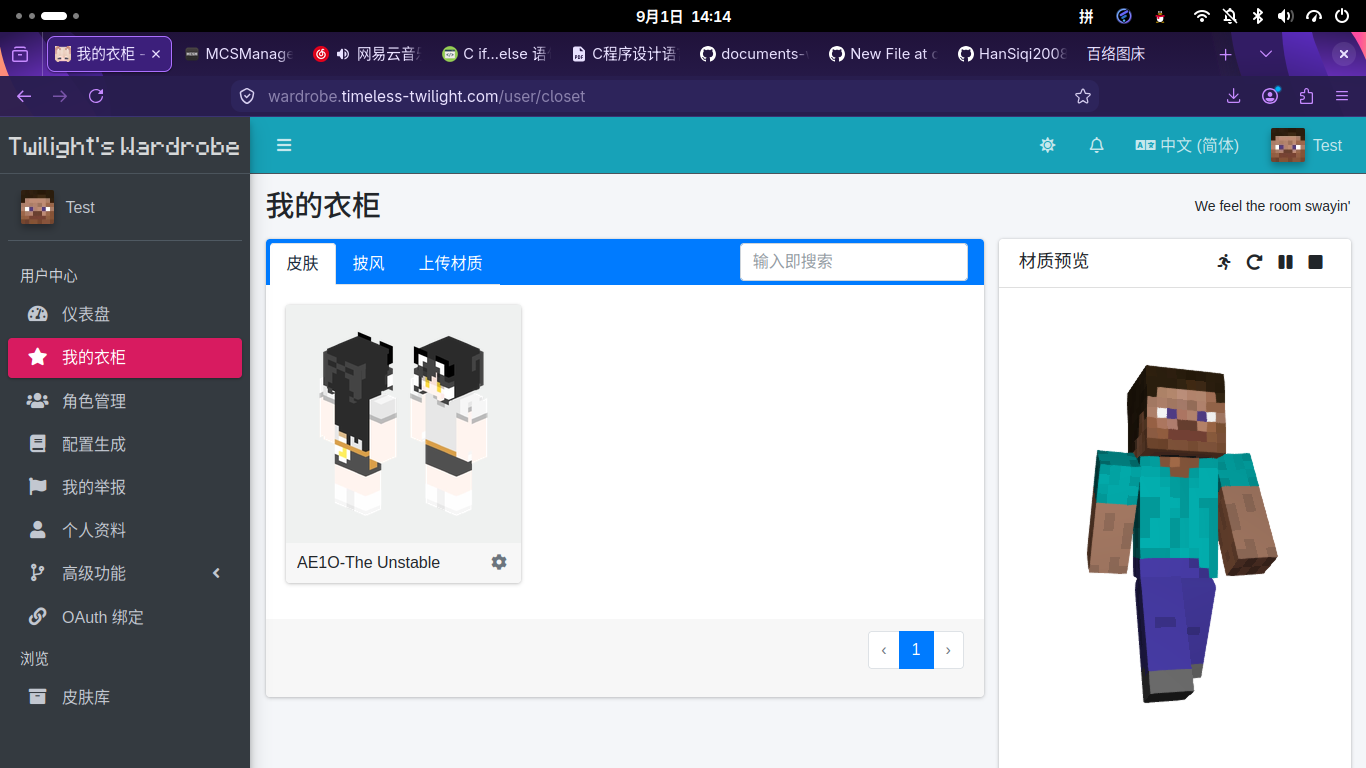The width and height of the screenshot is (1366, 768).
Task: Switch to the MCSManager browser tab
Action: coord(240,54)
